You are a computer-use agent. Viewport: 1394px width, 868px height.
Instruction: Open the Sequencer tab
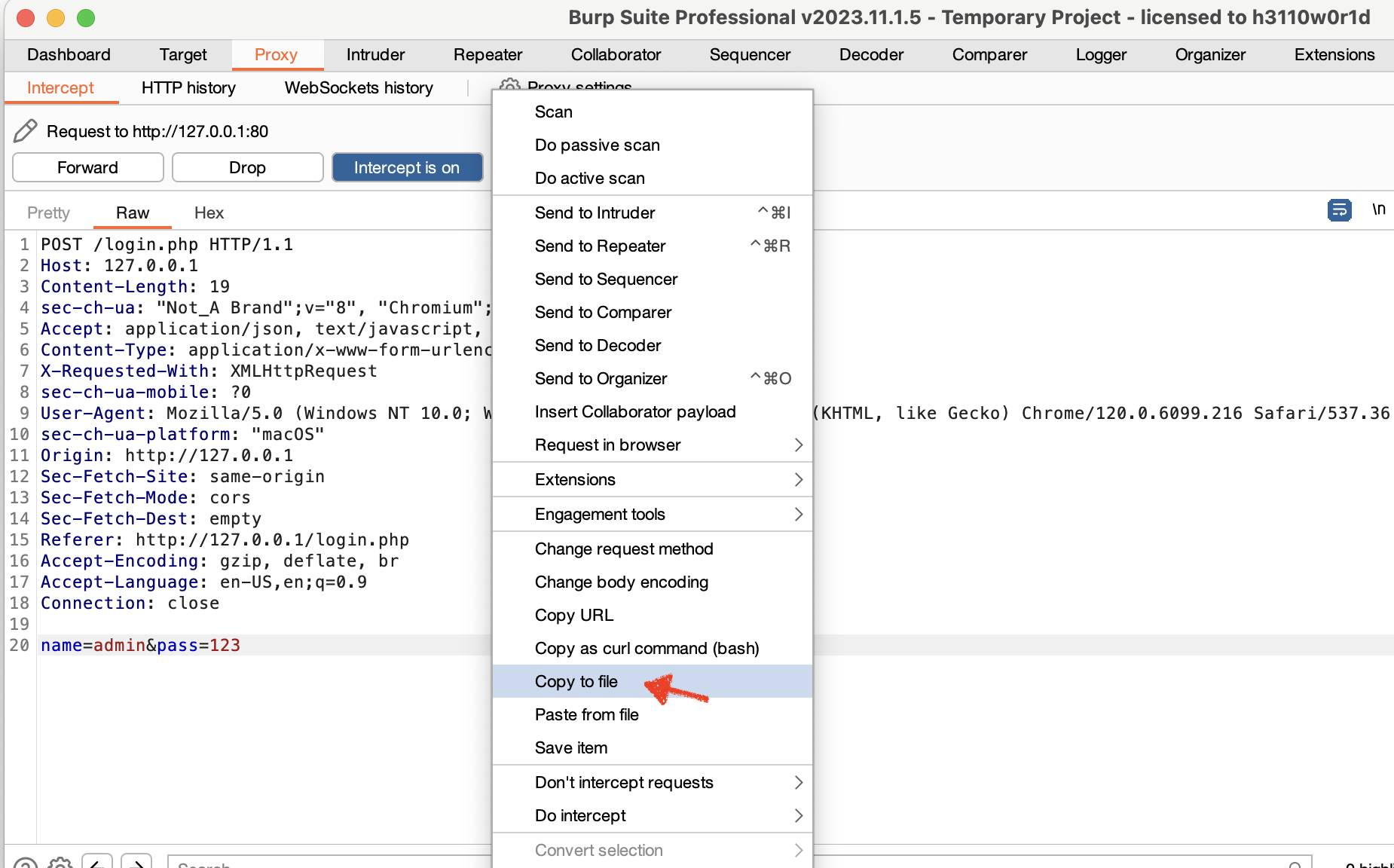point(750,54)
